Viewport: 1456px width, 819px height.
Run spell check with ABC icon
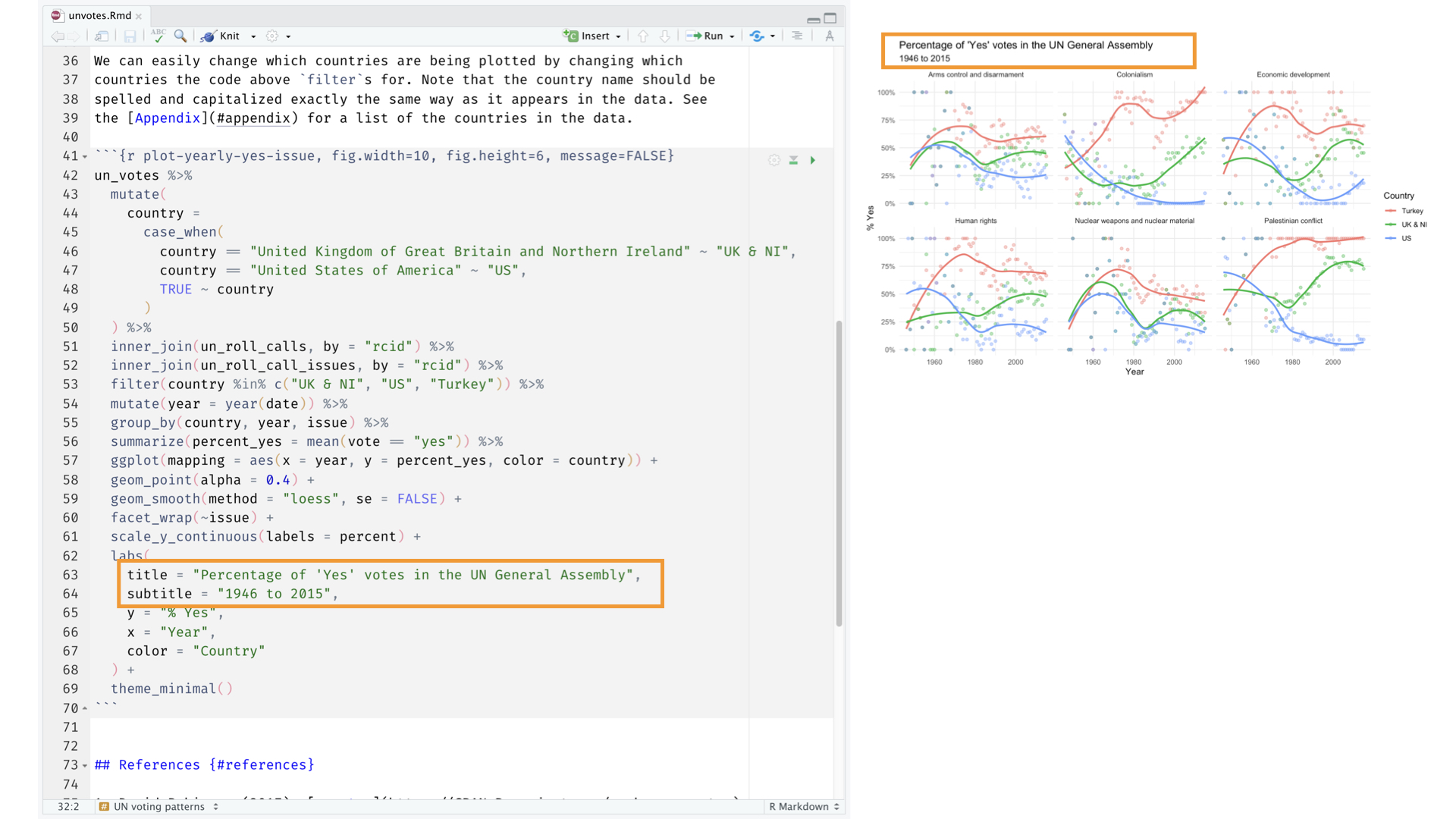coord(158,35)
